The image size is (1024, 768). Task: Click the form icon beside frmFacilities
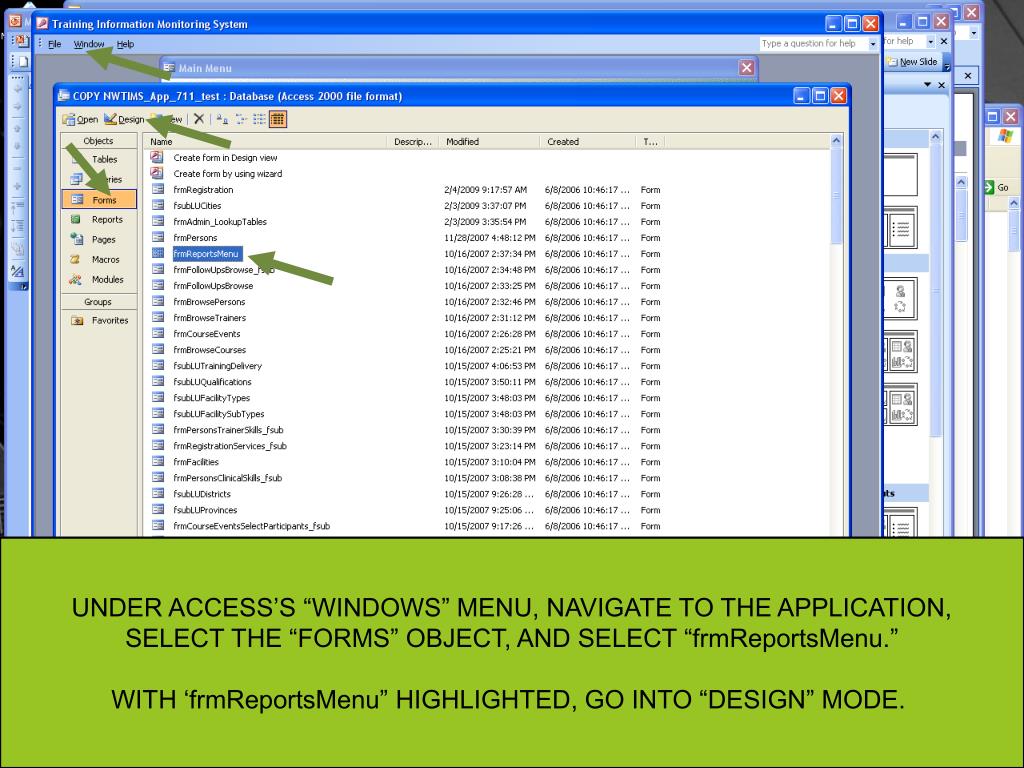(x=157, y=461)
